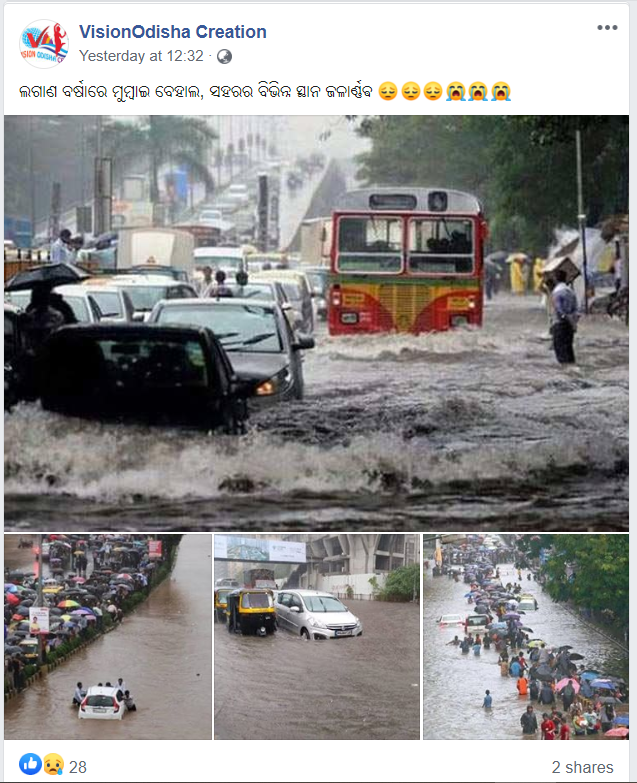This screenshot has height=783, width=637.
Task: Click the Yesterday at 12:32 timestamp
Action: 141,56
